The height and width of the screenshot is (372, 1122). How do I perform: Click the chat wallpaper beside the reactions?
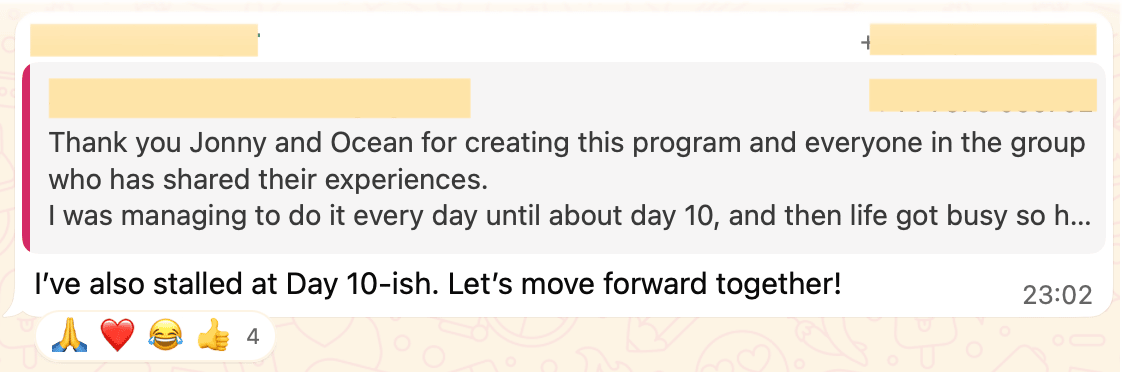coord(644,343)
